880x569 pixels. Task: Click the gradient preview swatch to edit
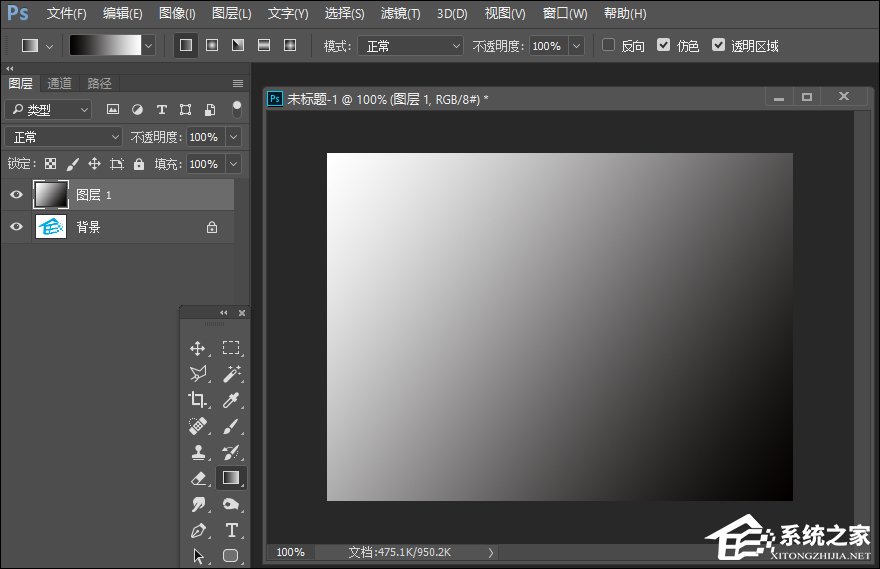104,46
